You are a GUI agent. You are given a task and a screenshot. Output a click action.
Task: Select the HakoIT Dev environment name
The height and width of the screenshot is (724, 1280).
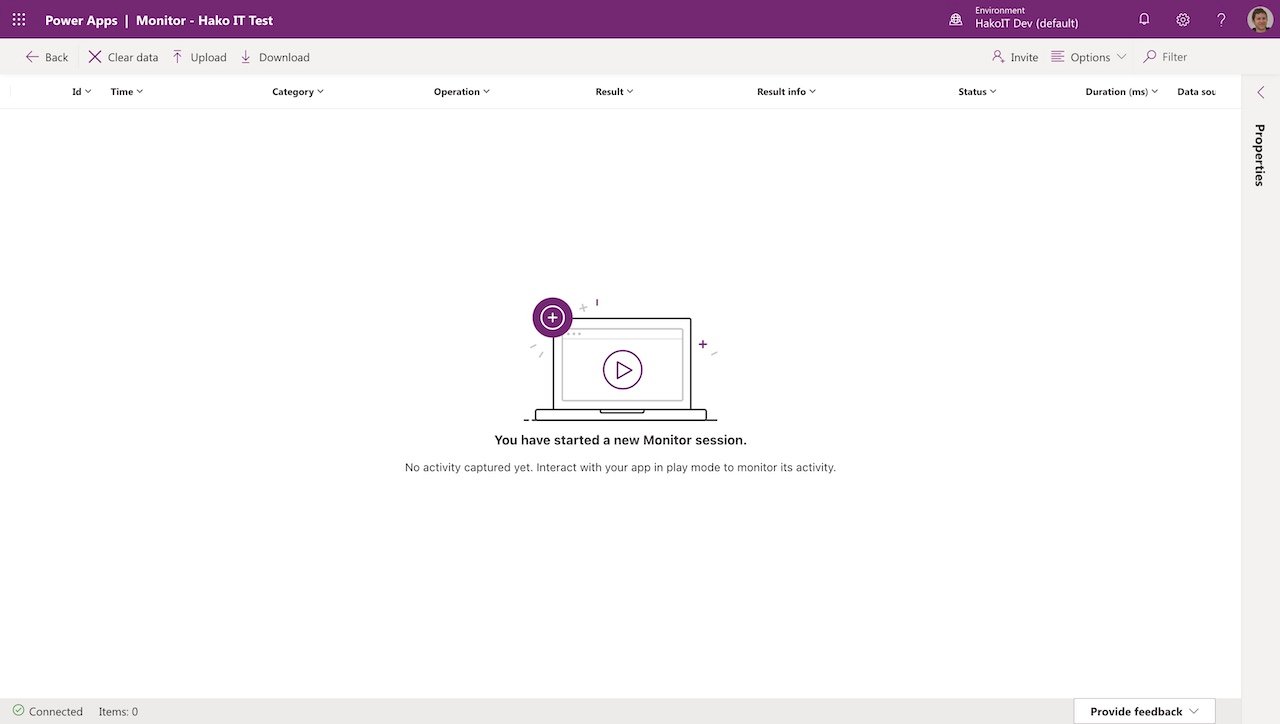click(x=1026, y=24)
